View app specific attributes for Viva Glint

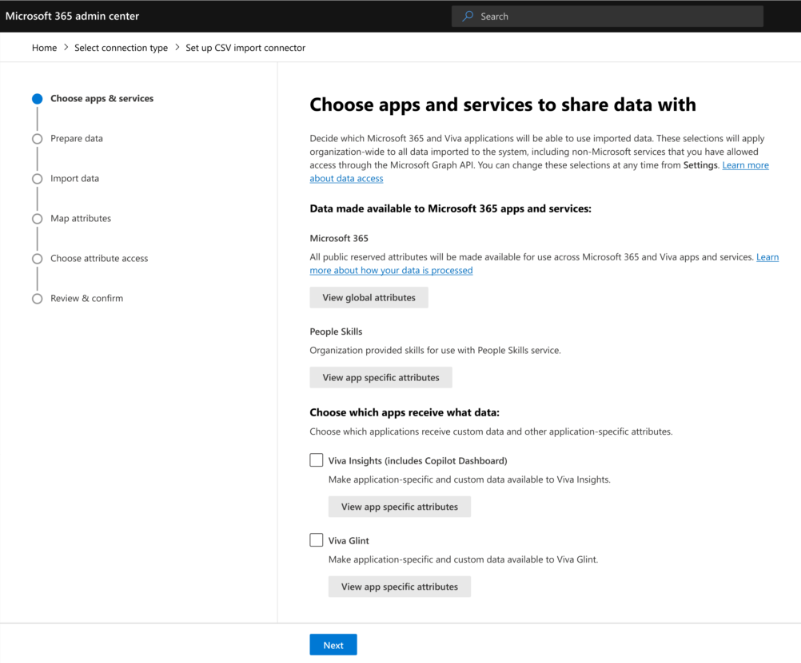399,586
